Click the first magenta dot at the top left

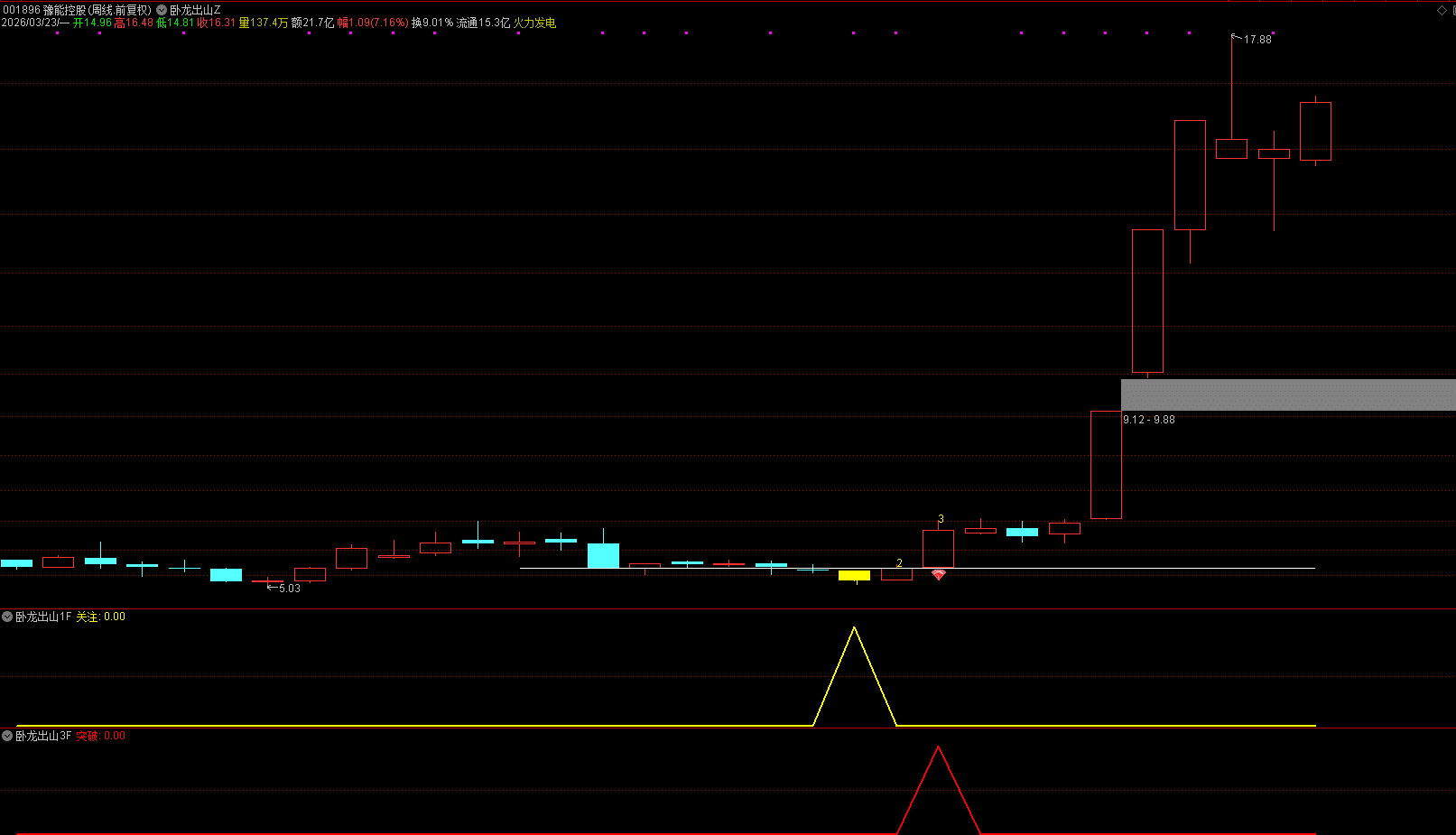point(57,33)
